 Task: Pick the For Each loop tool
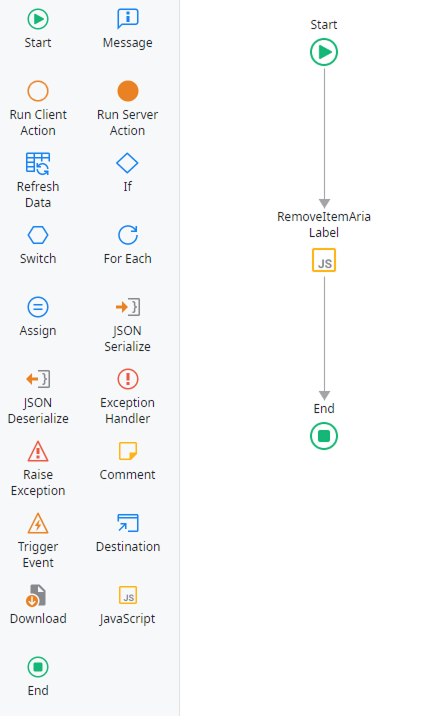(128, 235)
